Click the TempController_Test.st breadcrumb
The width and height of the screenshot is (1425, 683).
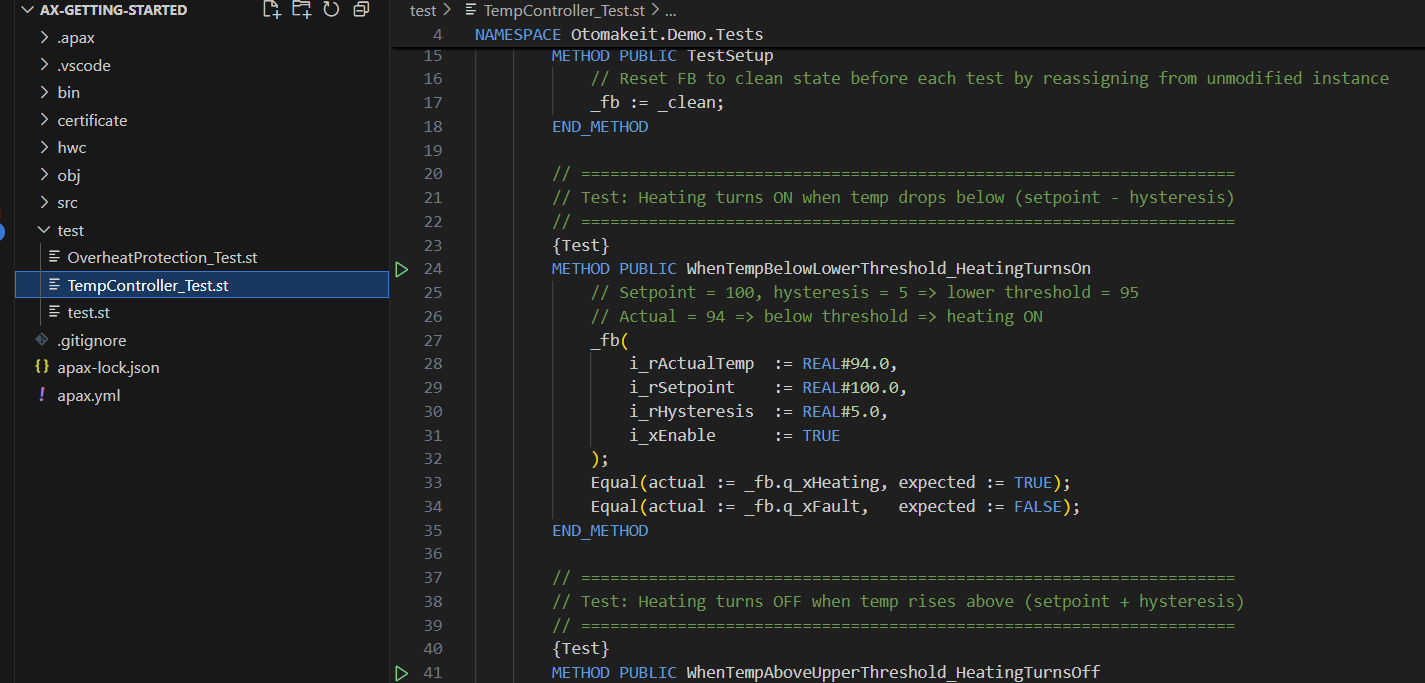click(565, 10)
